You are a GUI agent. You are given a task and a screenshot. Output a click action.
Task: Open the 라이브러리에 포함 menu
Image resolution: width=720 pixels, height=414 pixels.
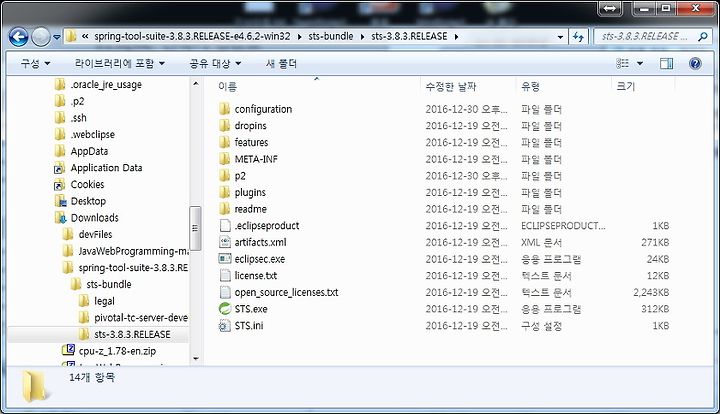pyautogui.click(x=119, y=63)
